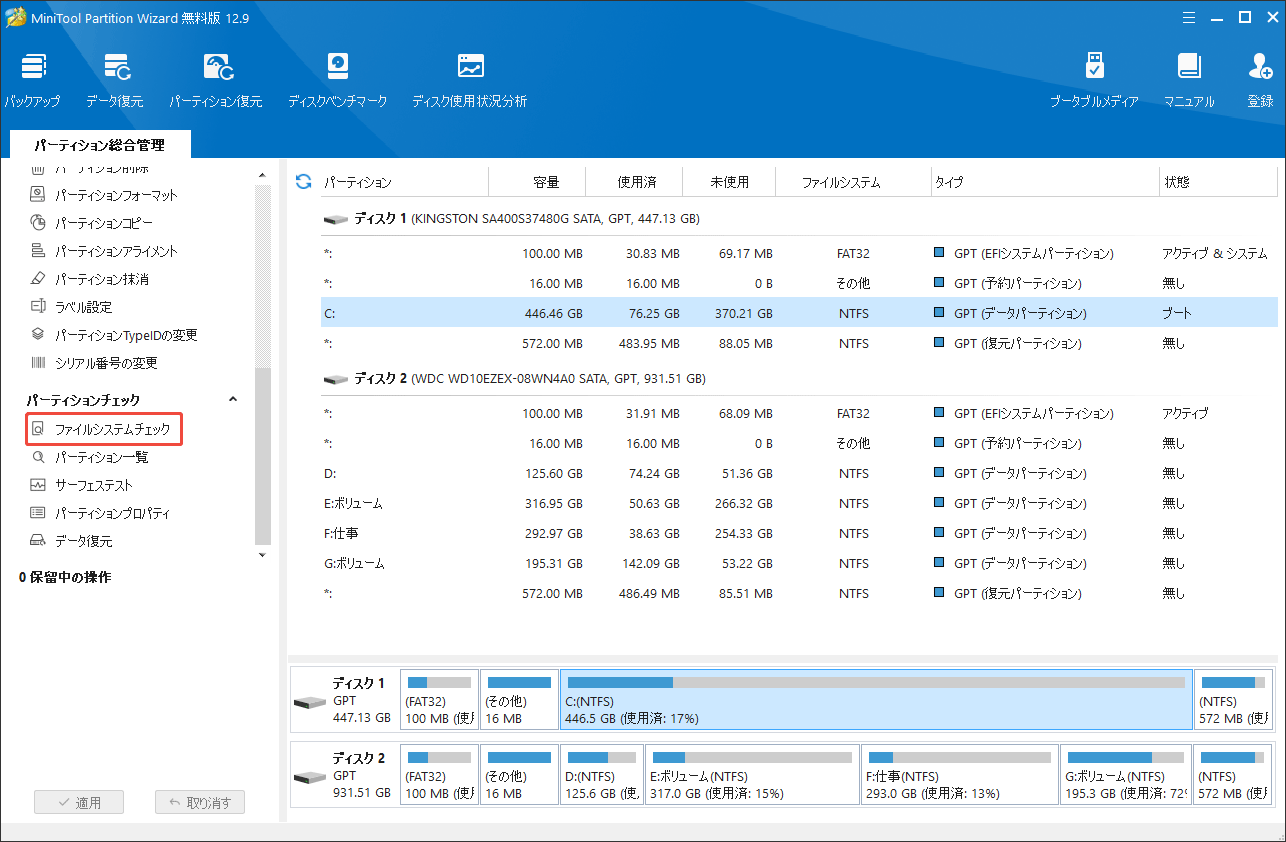Select Disk 1 (FAT32) 100 MB block
The height and width of the screenshot is (842, 1286).
point(439,700)
